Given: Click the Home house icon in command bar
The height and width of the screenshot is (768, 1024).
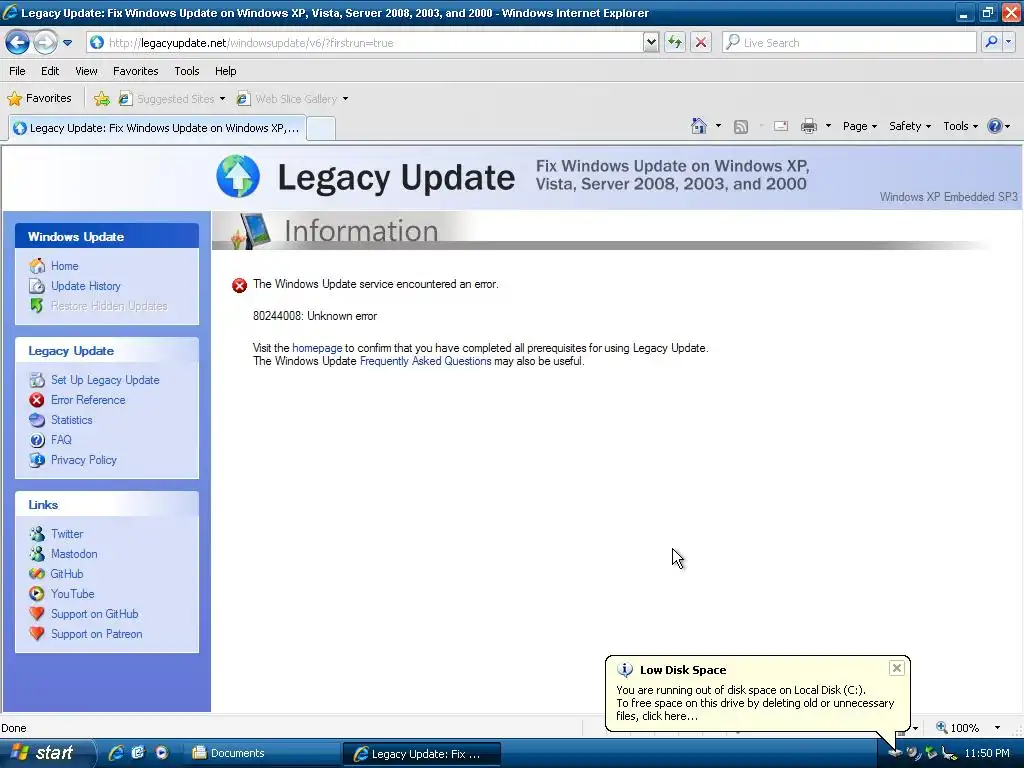Looking at the screenshot, I should [699, 126].
